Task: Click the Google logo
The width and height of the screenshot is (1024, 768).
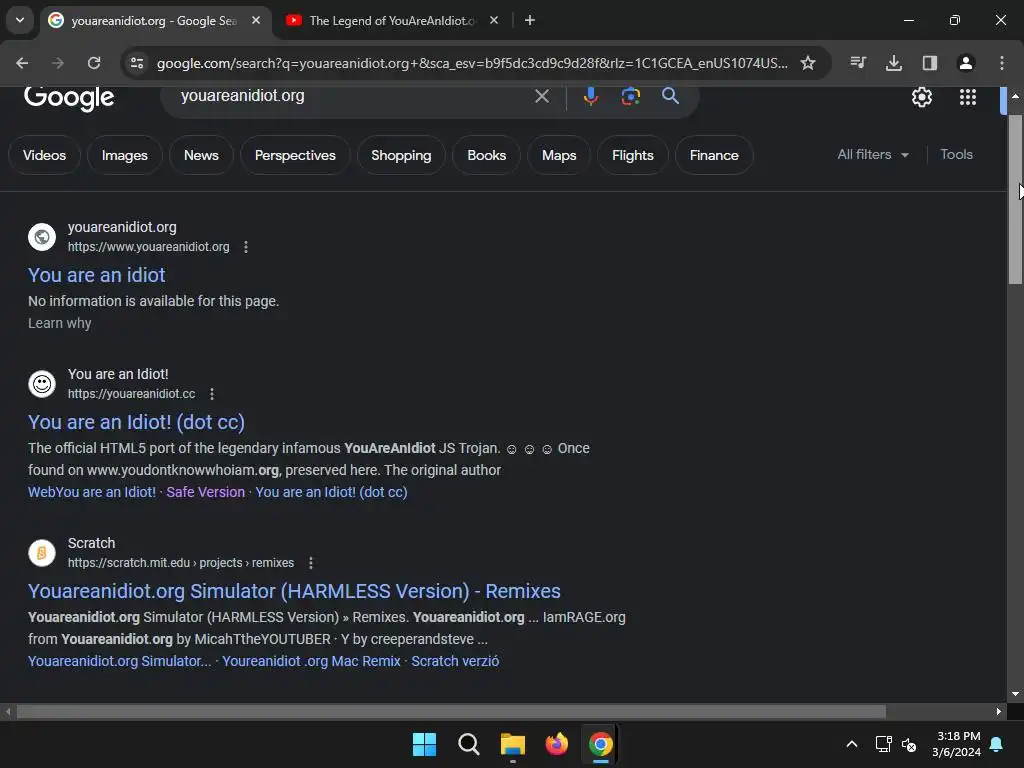Action: 69,98
